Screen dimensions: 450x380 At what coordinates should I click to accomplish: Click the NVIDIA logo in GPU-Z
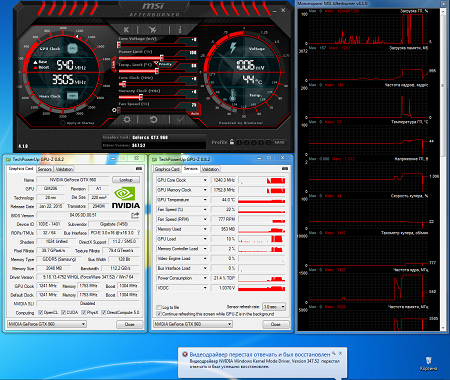click(125, 198)
